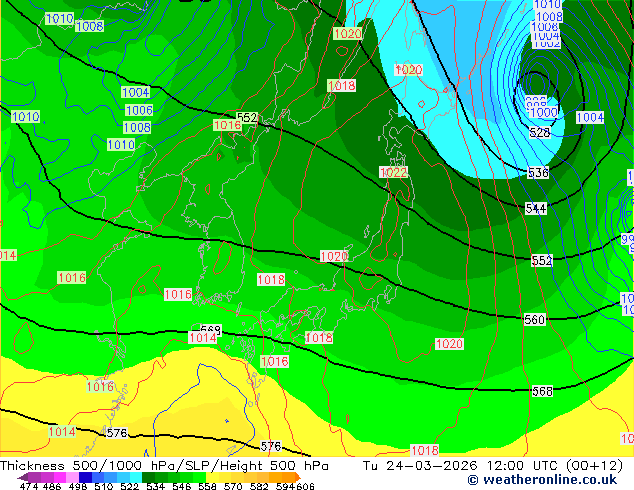Click the 582 legend value
The image size is (634, 490).
259,486
